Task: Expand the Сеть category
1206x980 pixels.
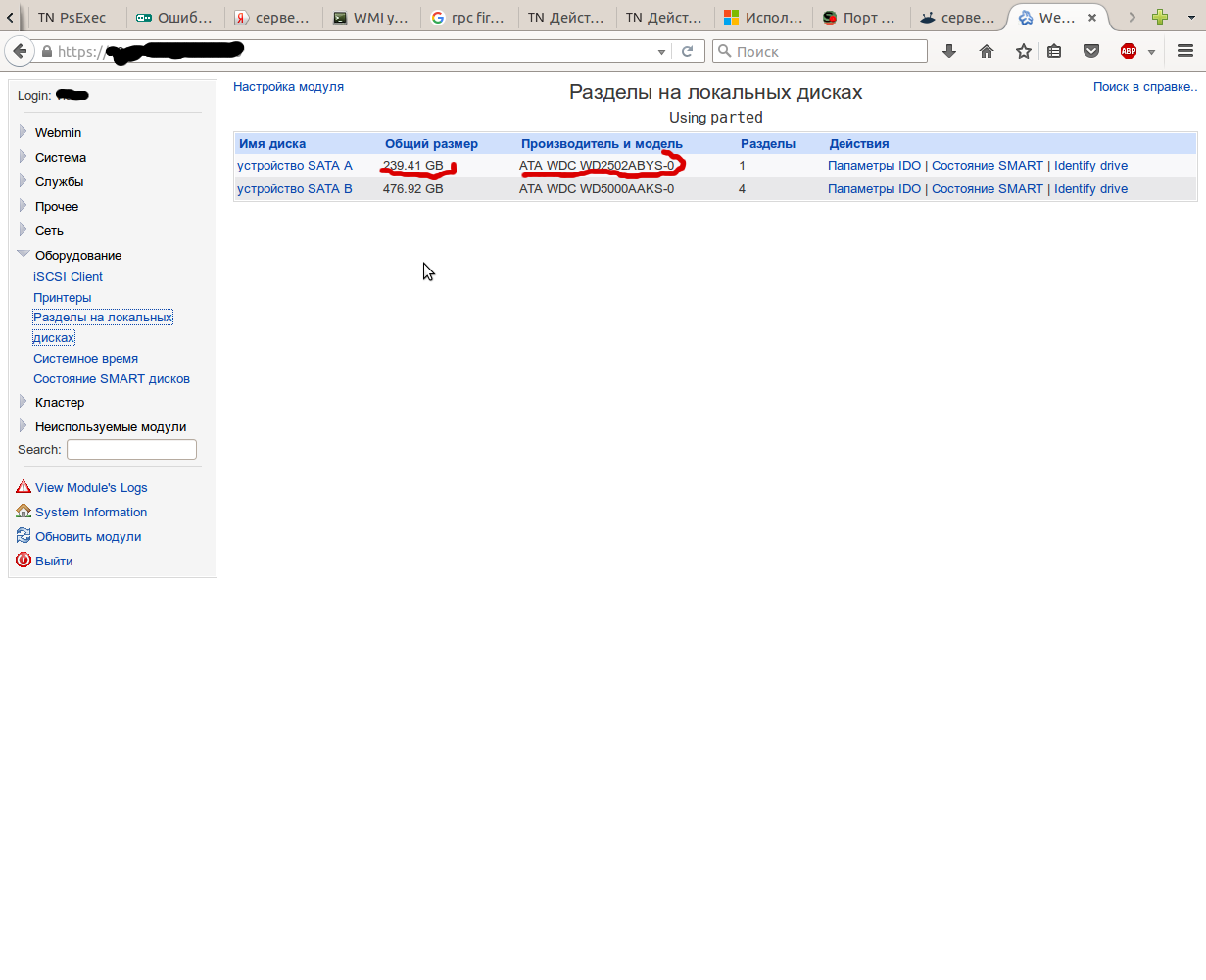Action: click(x=49, y=230)
